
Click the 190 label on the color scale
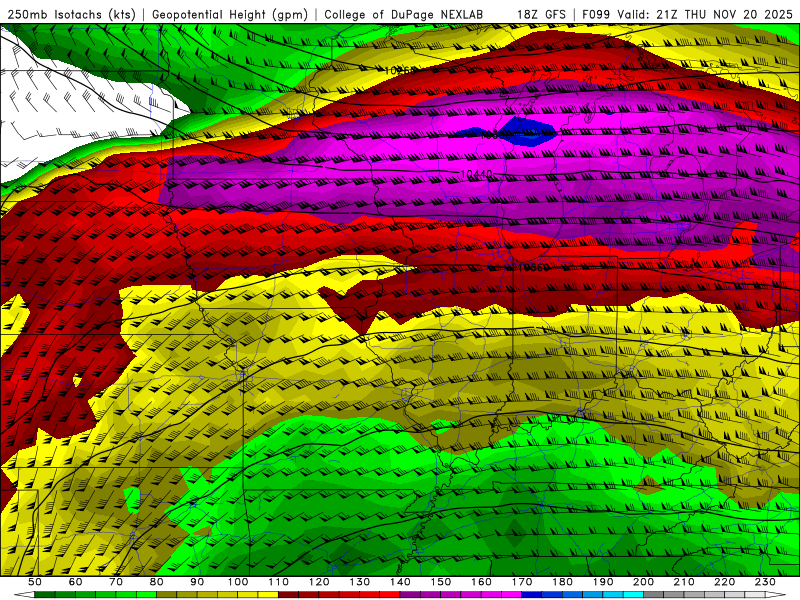coord(603,582)
